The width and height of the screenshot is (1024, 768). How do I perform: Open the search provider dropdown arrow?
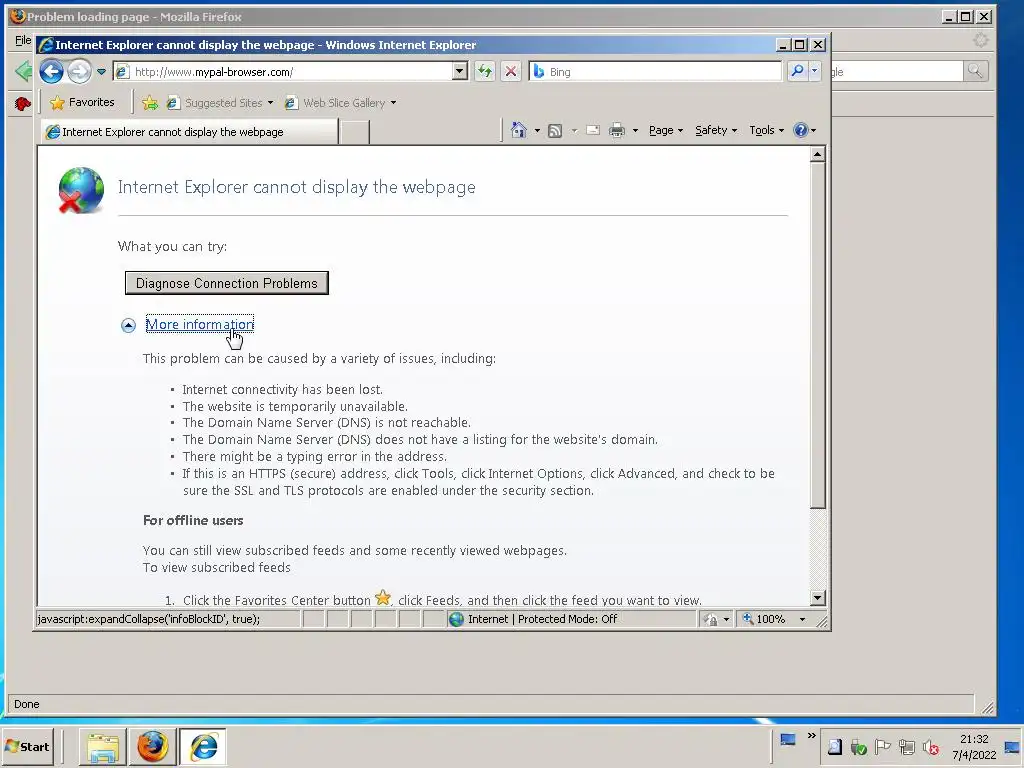coord(814,71)
